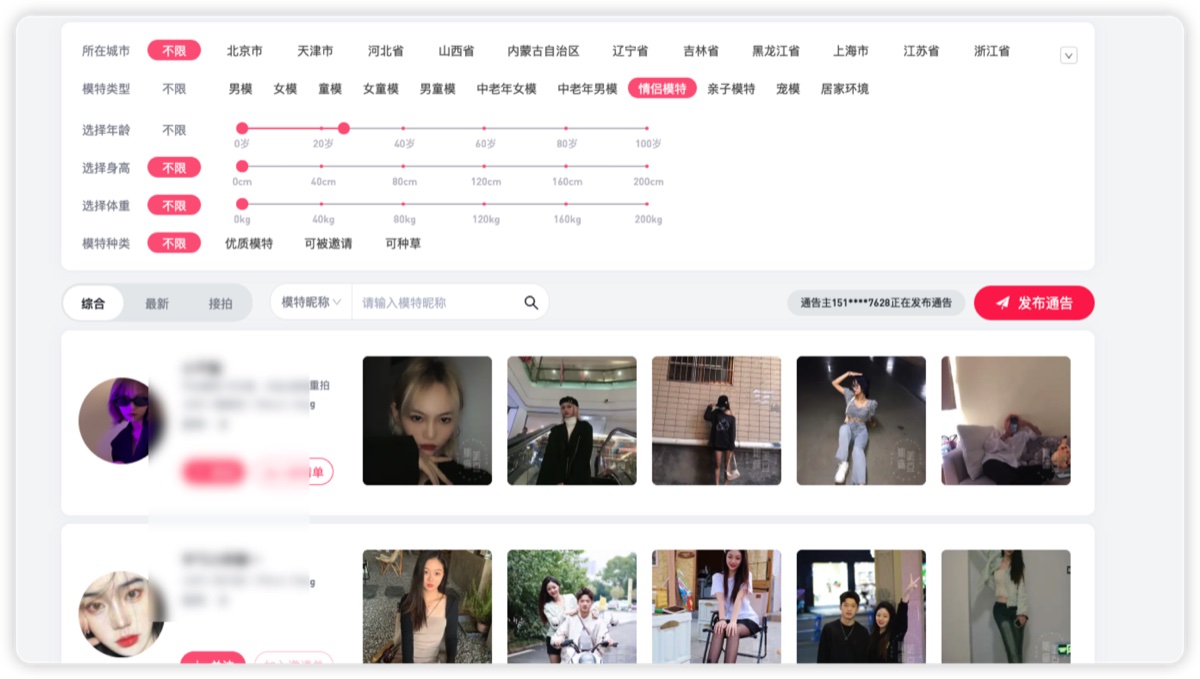Choose 江苏省 city filter
The image size is (1200, 679).
(x=921, y=50)
